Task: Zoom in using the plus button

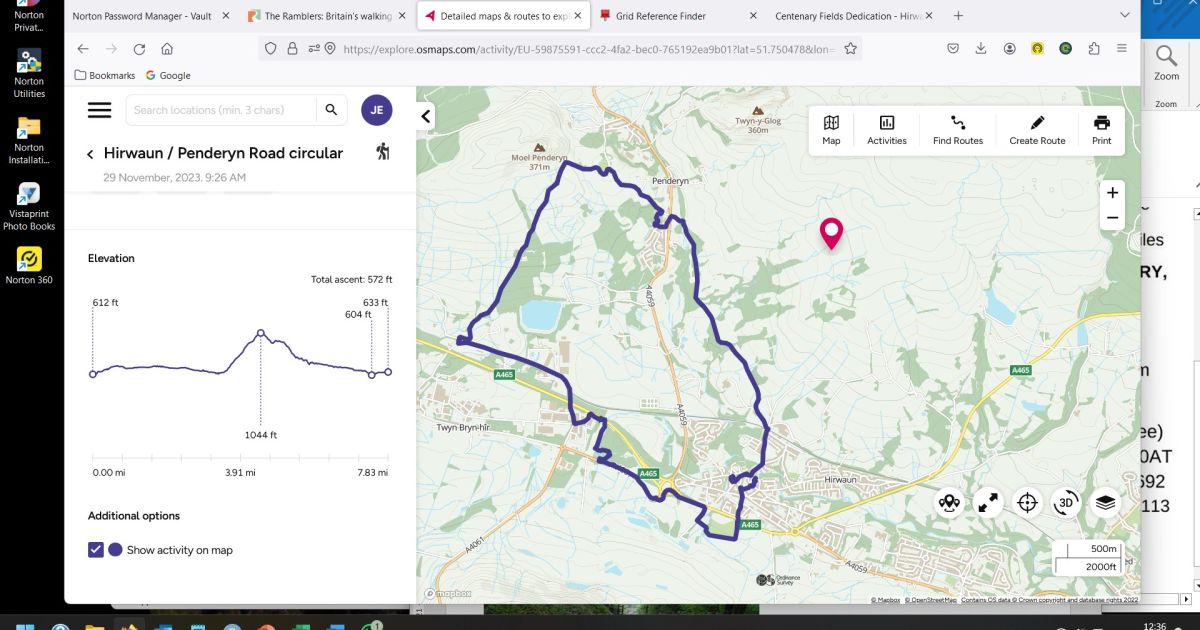Action: (1112, 191)
